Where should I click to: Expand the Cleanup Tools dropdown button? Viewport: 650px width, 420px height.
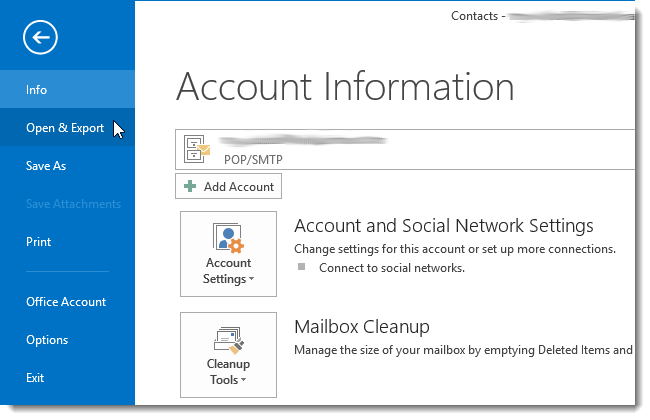(x=228, y=355)
